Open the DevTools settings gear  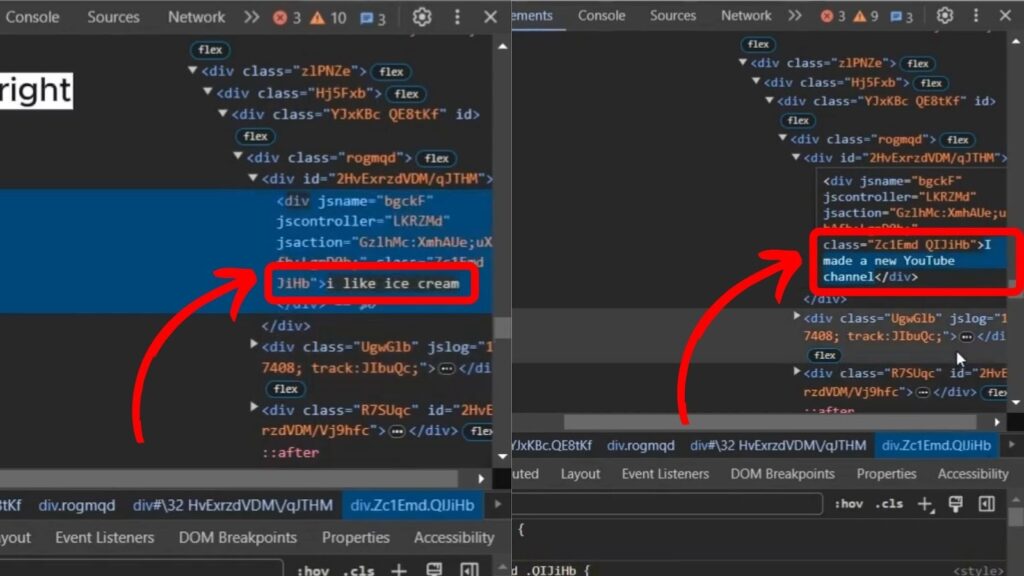tap(421, 17)
